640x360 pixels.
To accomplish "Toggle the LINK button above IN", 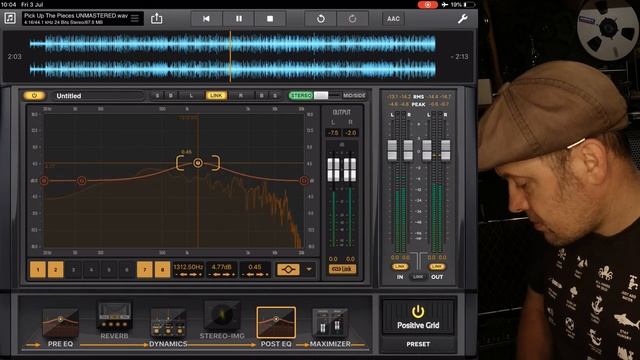I will coord(400,267).
